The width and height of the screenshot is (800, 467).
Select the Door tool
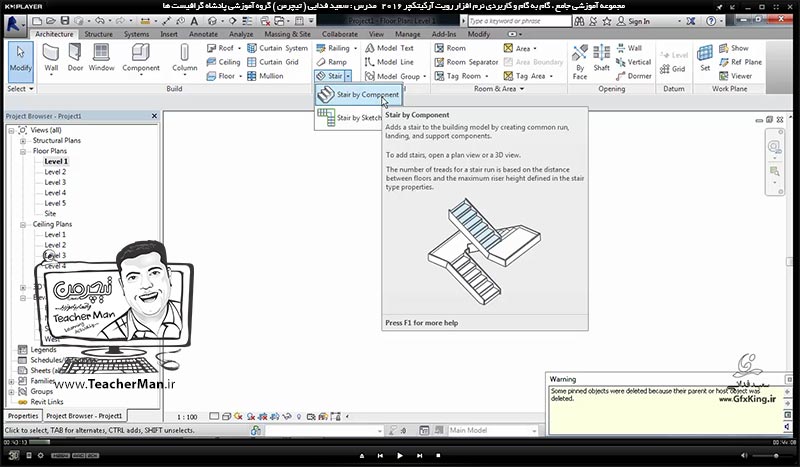coord(75,57)
